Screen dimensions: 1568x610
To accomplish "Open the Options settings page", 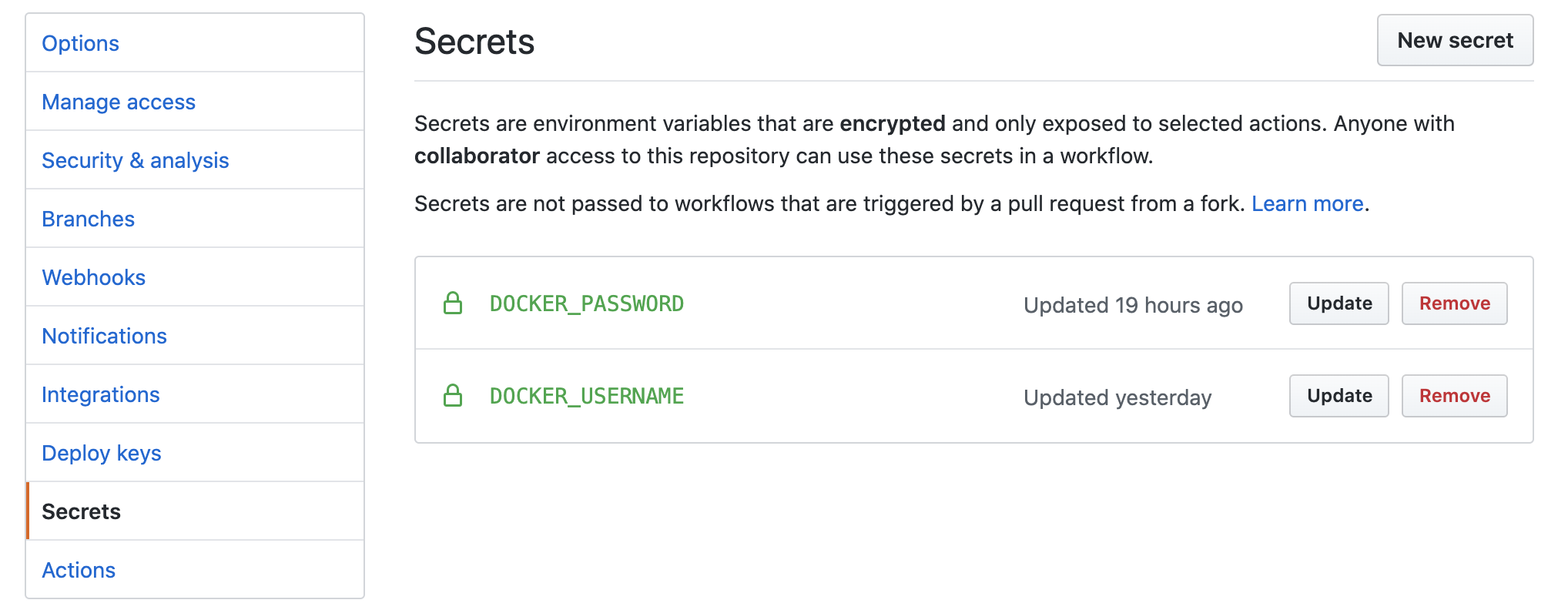I will tap(80, 43).
